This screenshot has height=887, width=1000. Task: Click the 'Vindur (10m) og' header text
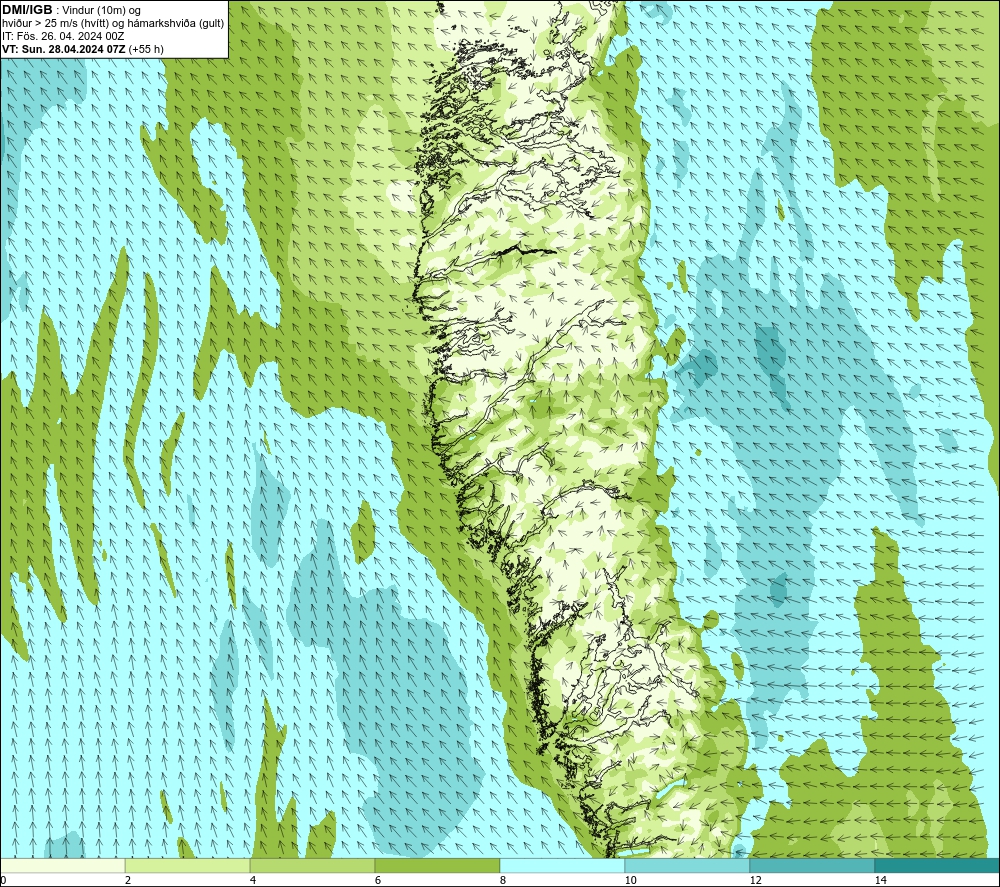click(x=101, y=11)
